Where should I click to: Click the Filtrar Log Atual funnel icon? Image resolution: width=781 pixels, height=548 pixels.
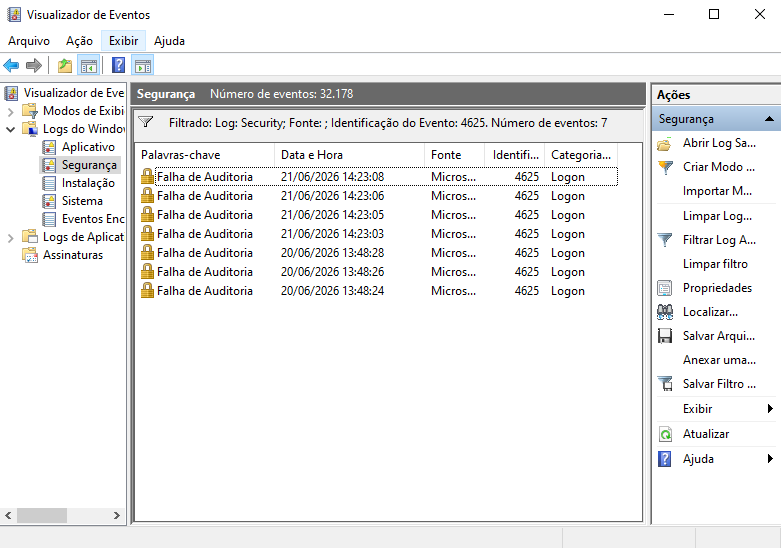point(665,240)
